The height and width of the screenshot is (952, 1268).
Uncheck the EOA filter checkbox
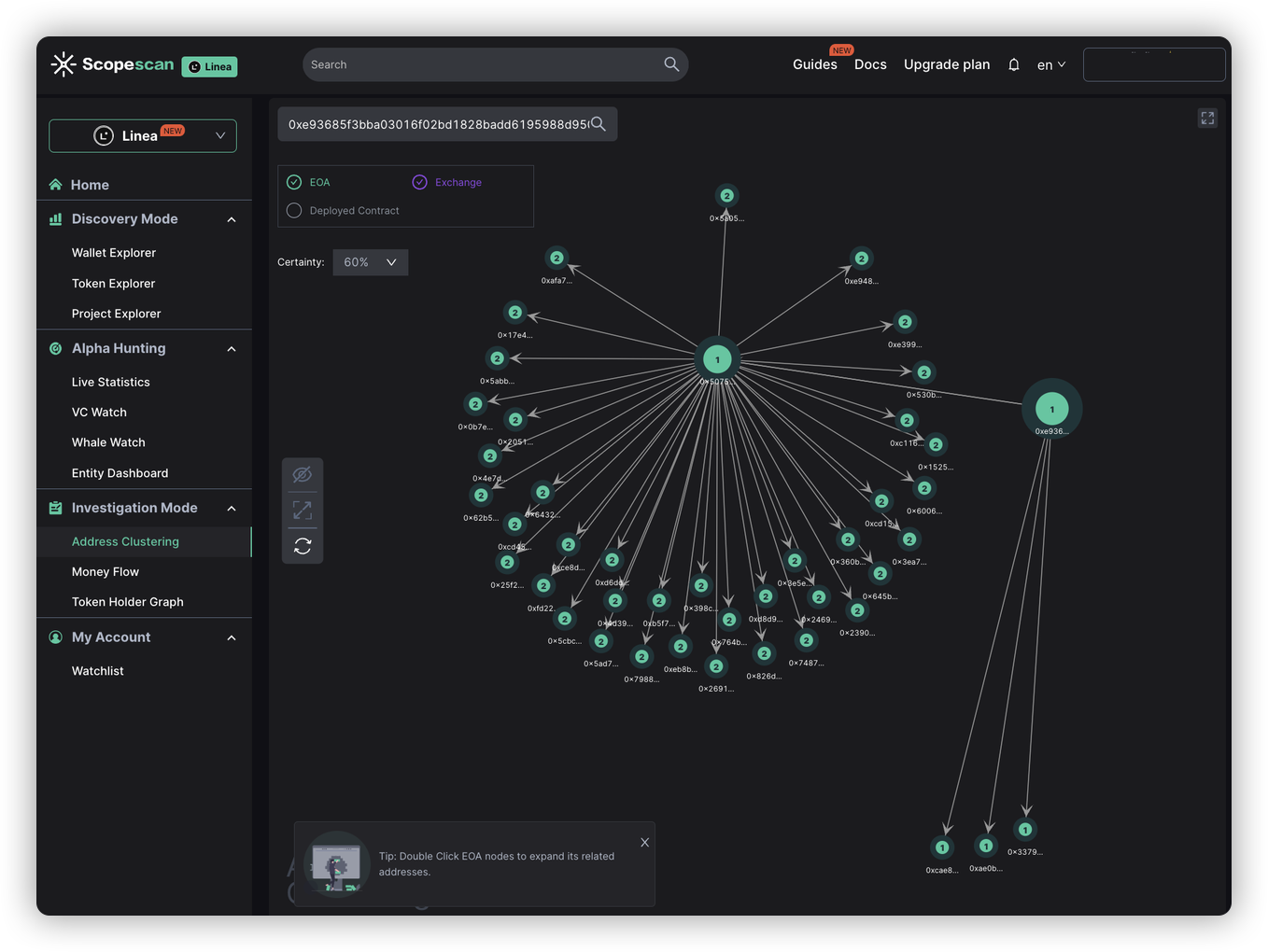(294, 182)
